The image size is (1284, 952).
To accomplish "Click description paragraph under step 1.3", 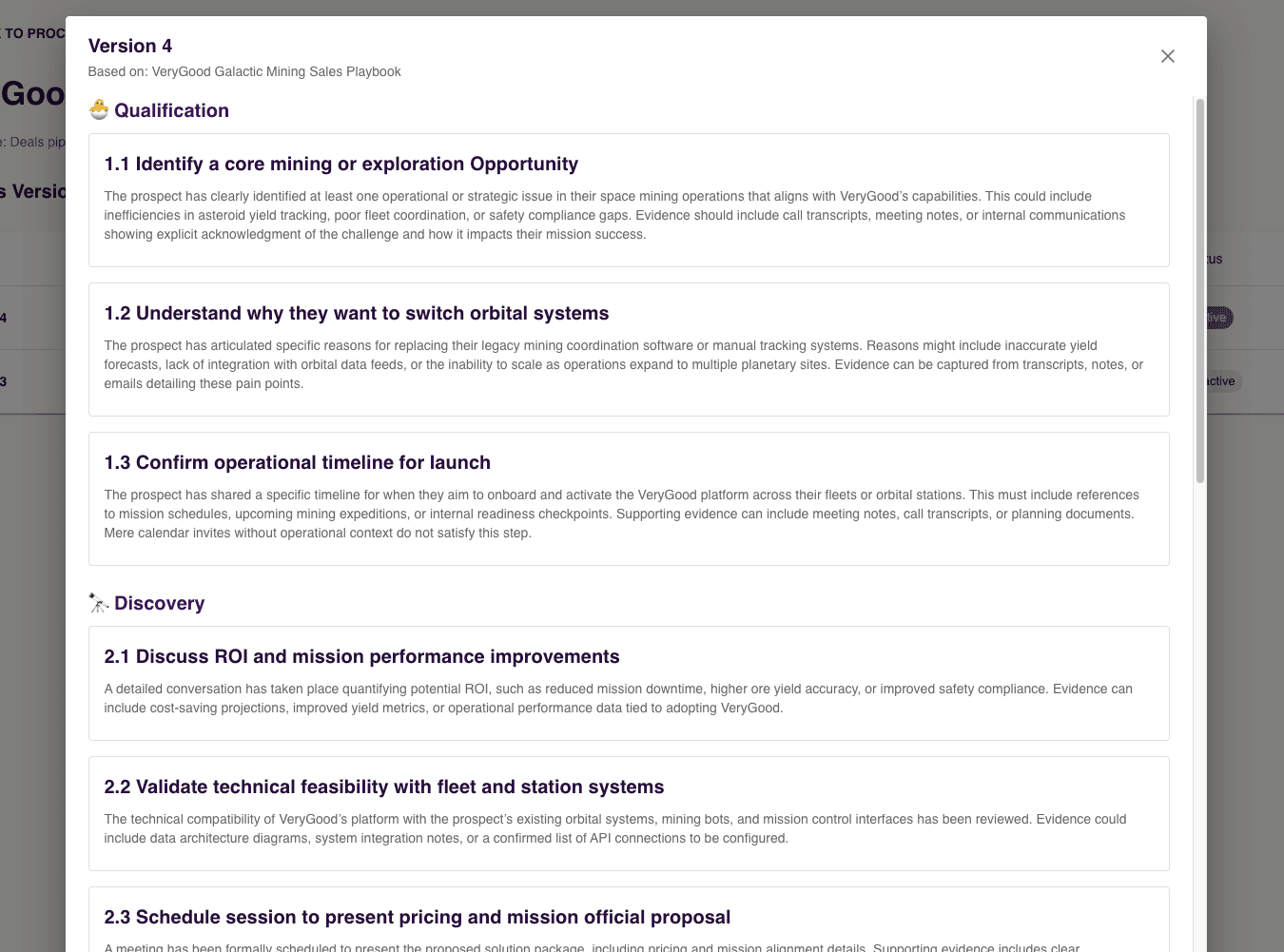I will pos(622,514).
